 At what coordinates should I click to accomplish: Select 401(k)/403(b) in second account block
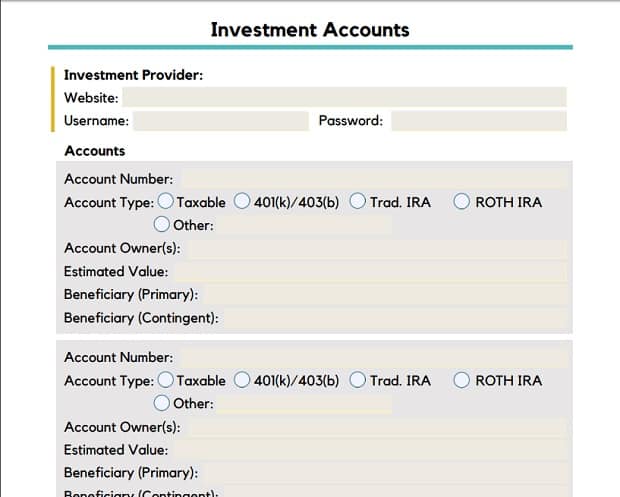click(x=242, y=380)
